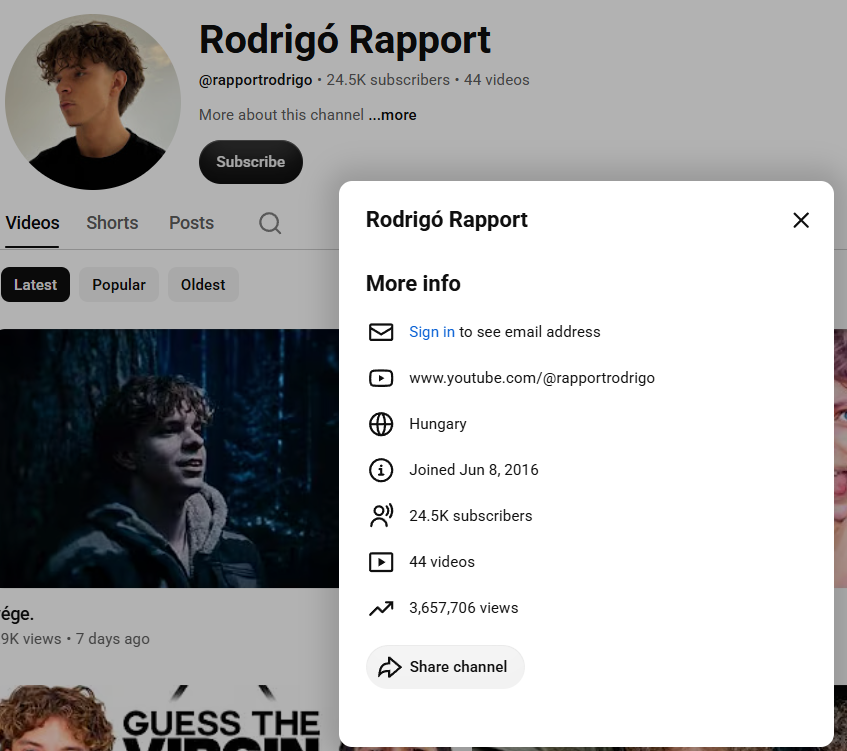847x751 pixels.
Task: Sort videos by Oldest
Action: (203, 285)
